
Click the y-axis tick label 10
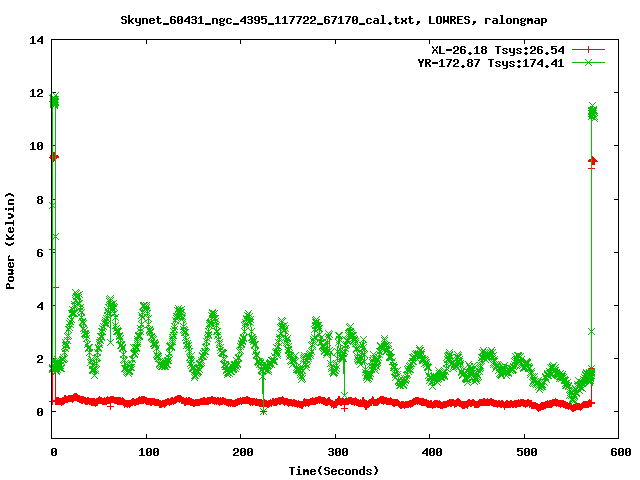tap(36, 146)
